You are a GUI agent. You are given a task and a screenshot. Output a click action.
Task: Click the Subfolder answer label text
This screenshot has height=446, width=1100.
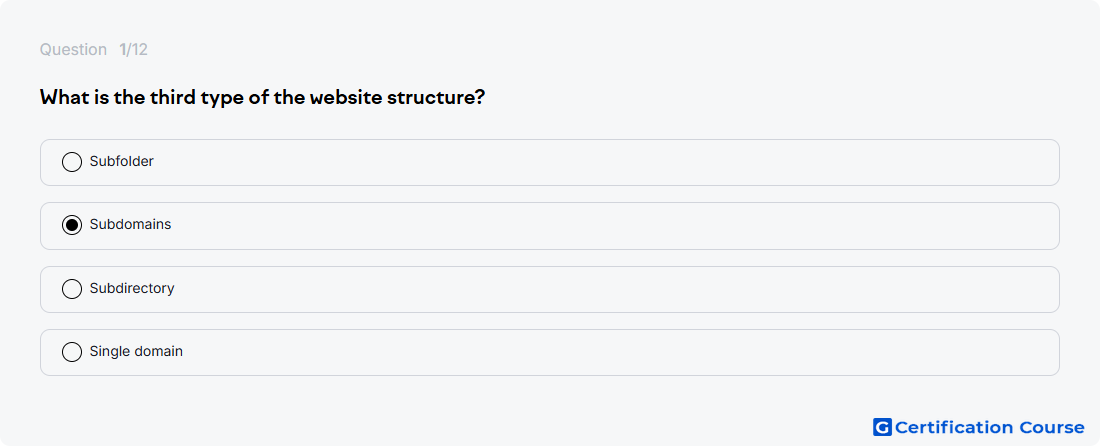[x=121, y=161]
